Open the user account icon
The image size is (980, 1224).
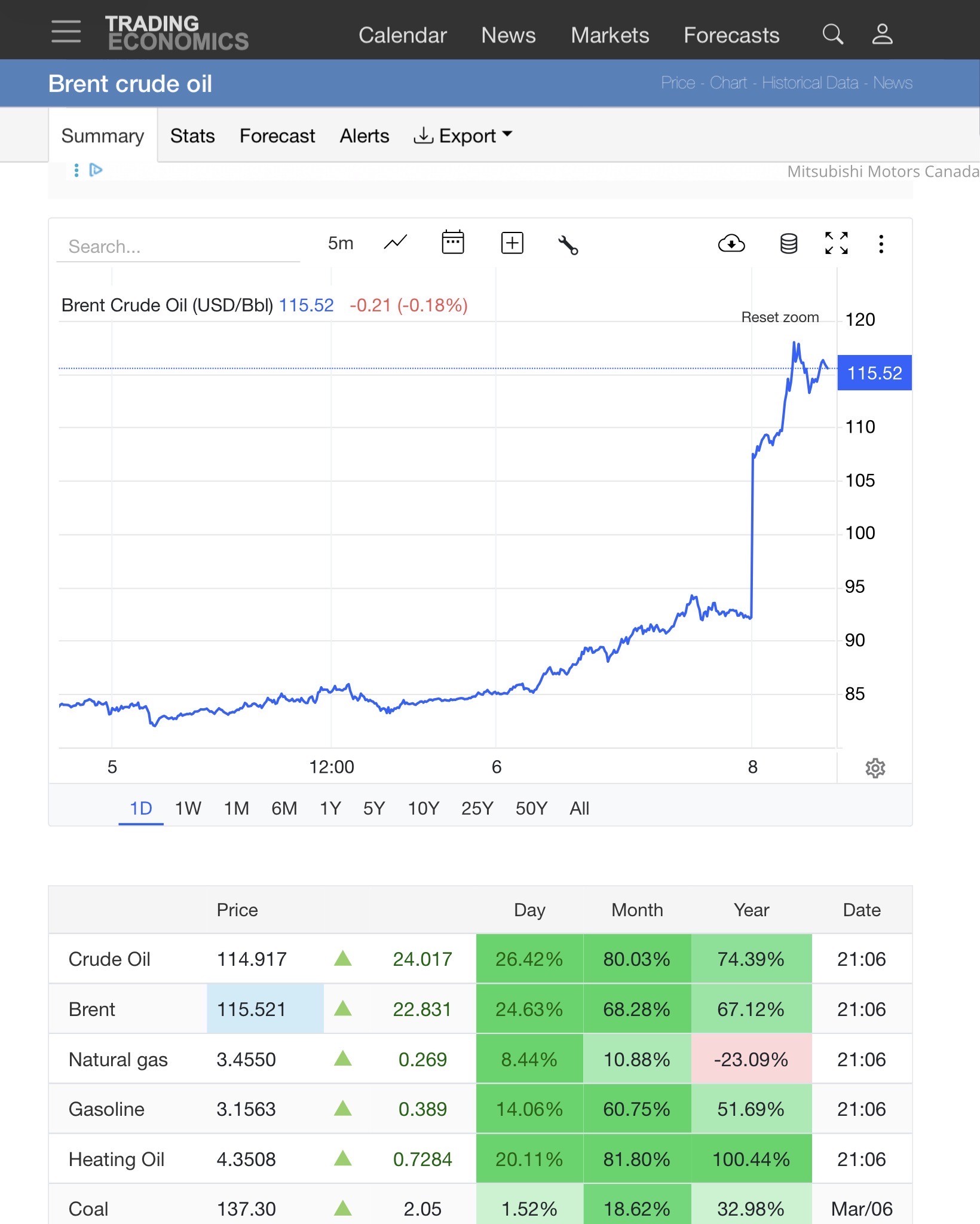tap(882, 35)
